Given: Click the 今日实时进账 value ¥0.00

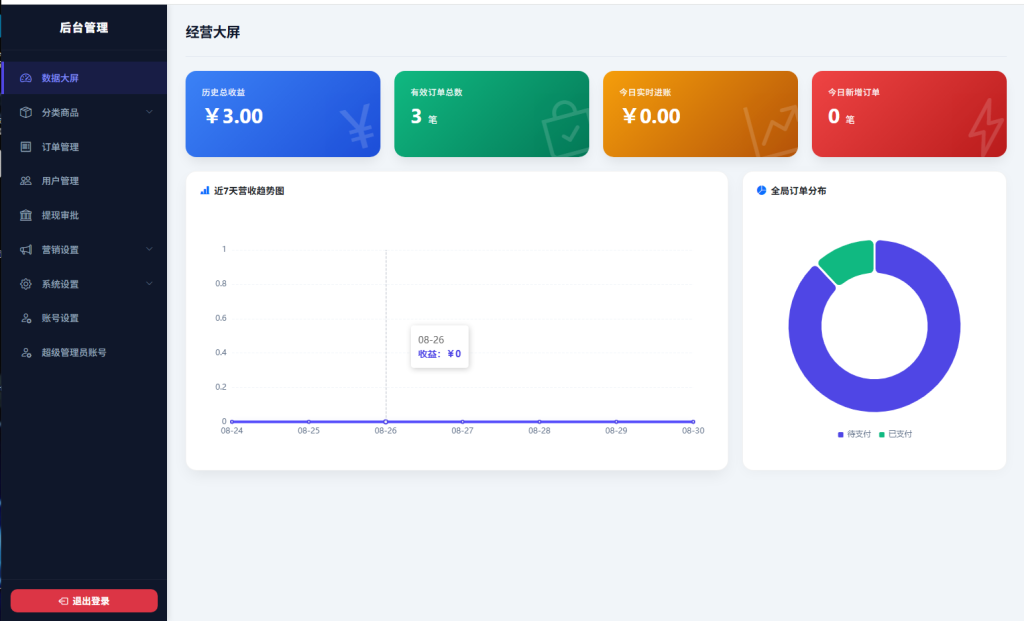Looking at the screenshot, I should (x=651, y=116).
